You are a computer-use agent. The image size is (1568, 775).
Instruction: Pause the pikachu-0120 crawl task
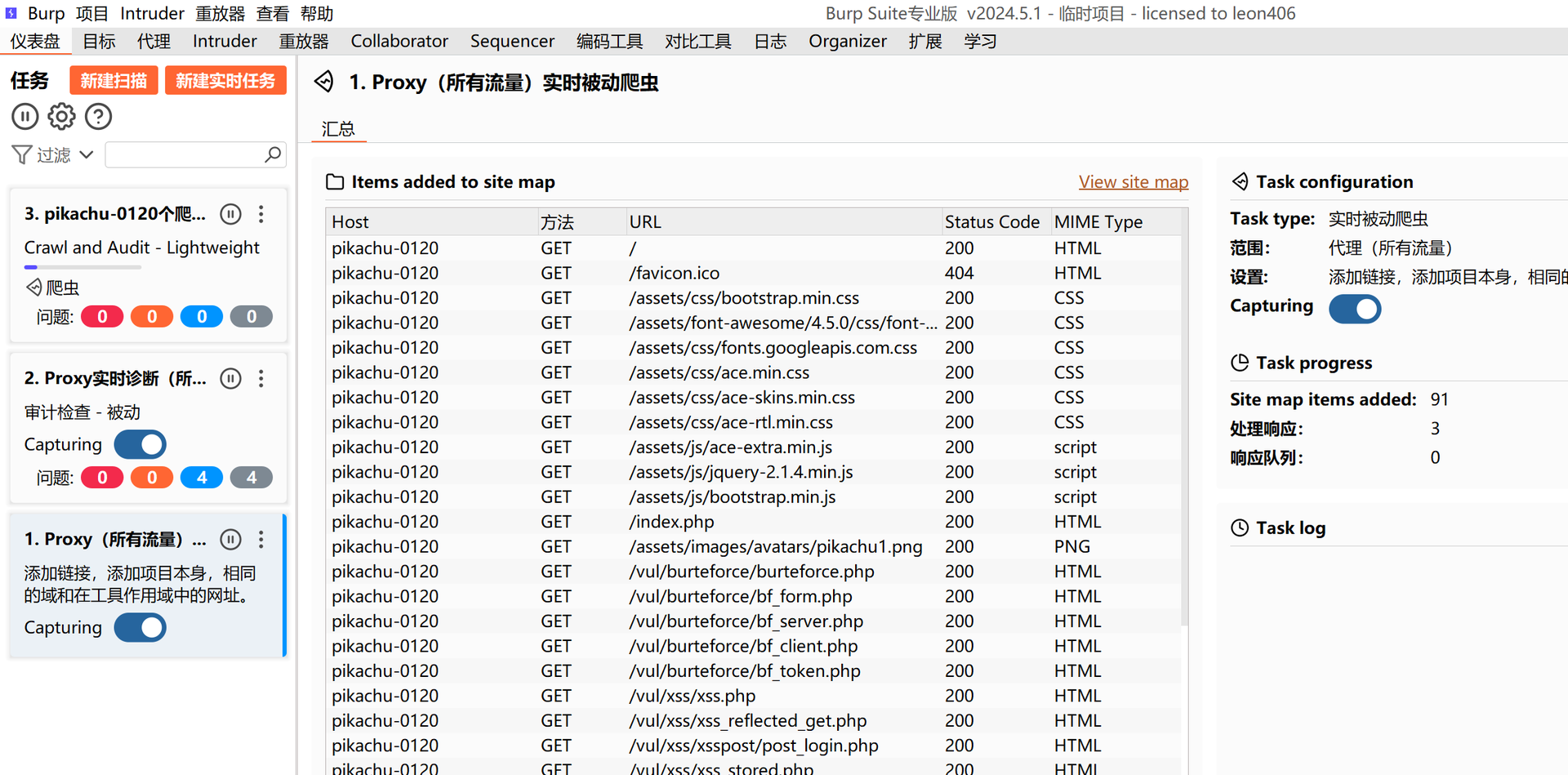[231, 214]
